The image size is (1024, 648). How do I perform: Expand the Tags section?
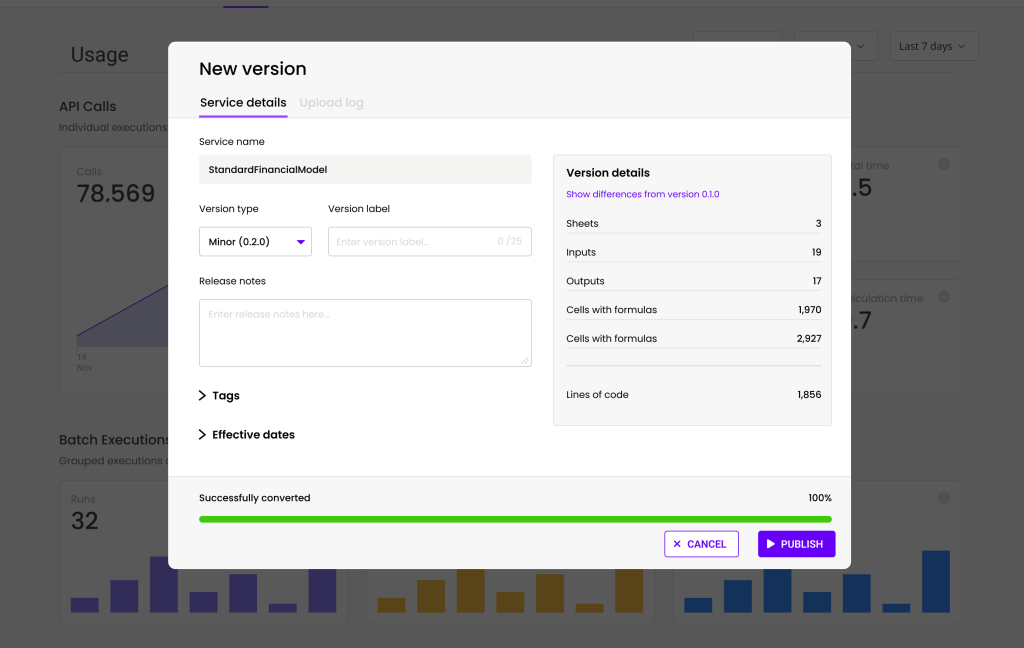click(219, 395)
